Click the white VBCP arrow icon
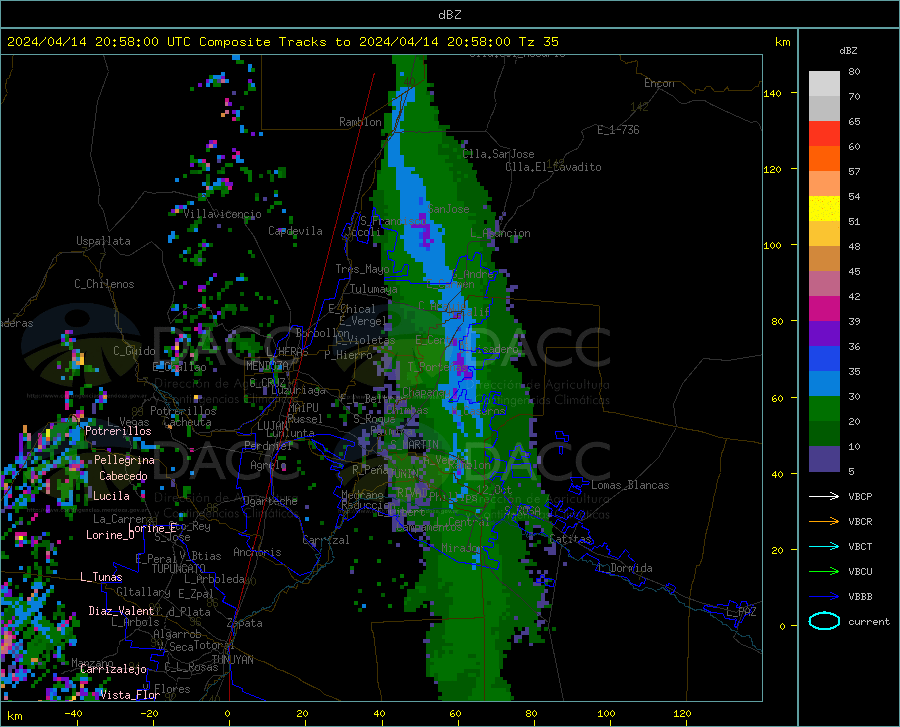 [x=824, y=496]
